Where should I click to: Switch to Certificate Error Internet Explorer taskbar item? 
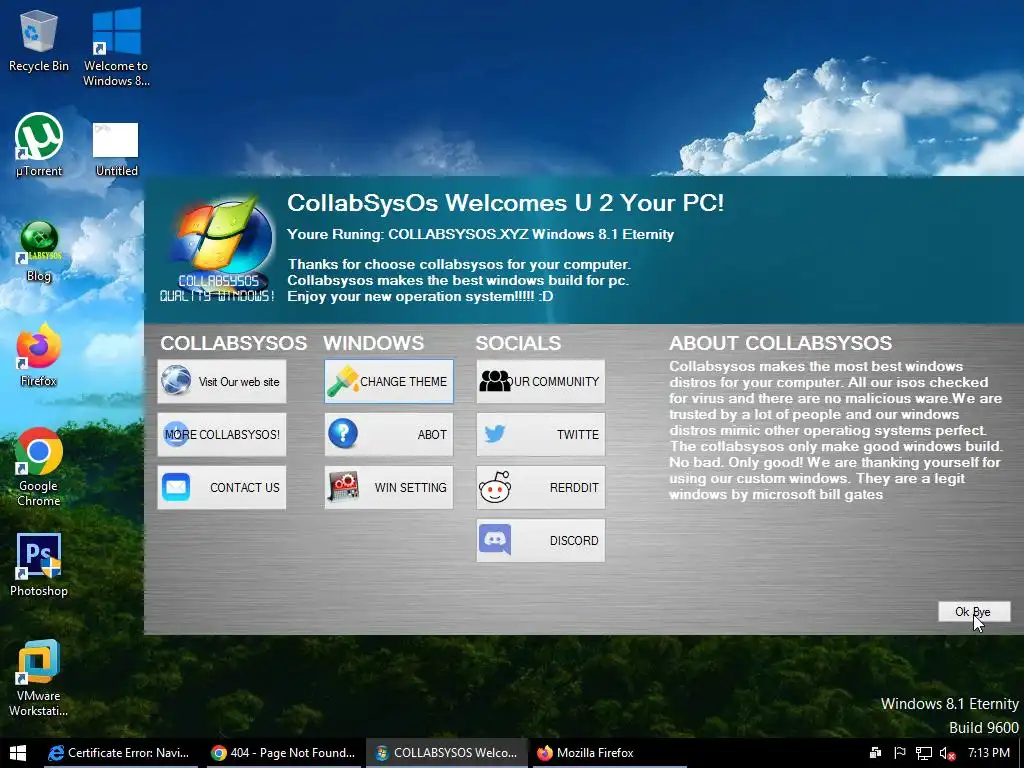point(120,753)
